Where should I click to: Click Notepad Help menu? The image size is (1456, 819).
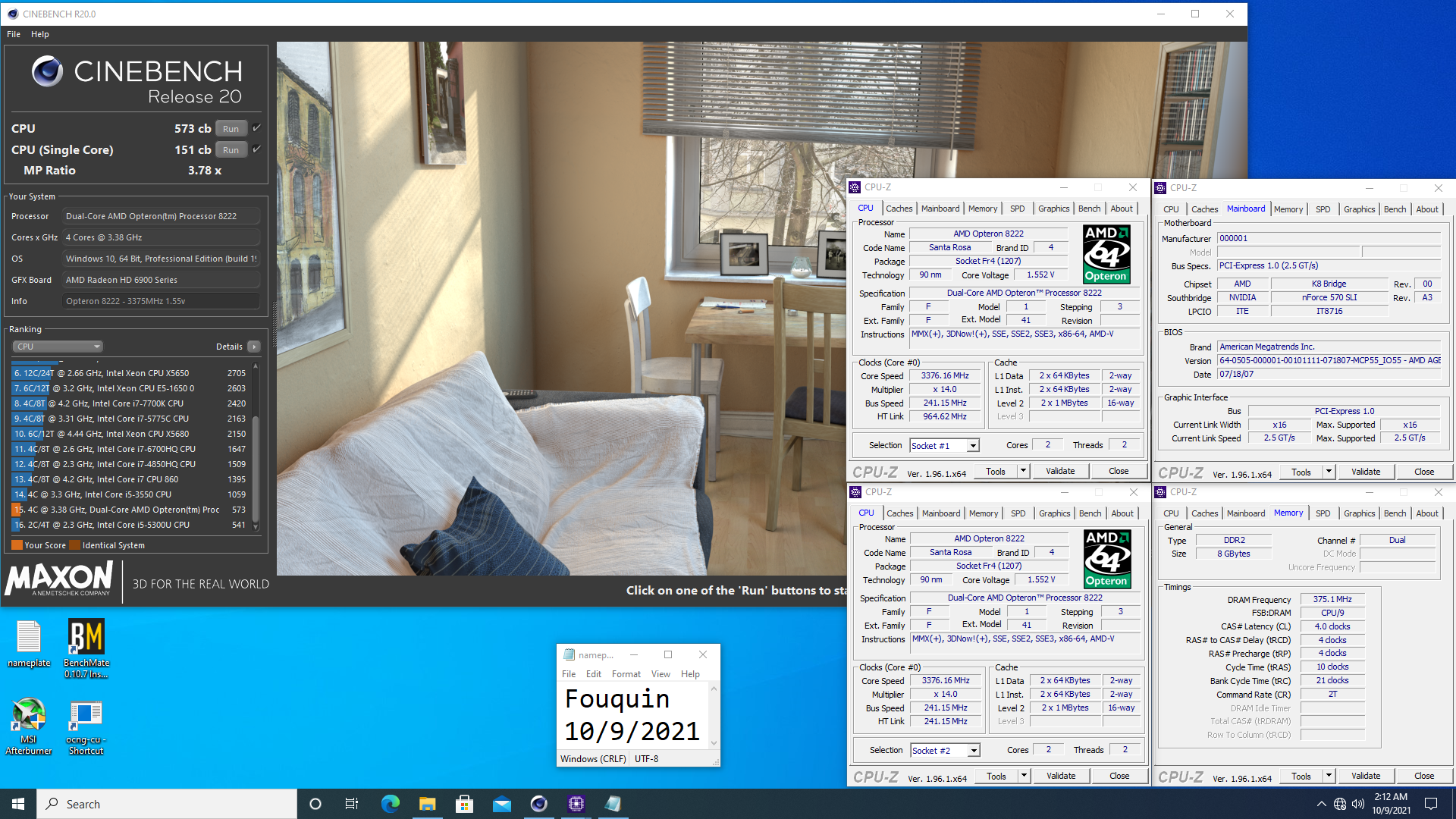point(690,674)
